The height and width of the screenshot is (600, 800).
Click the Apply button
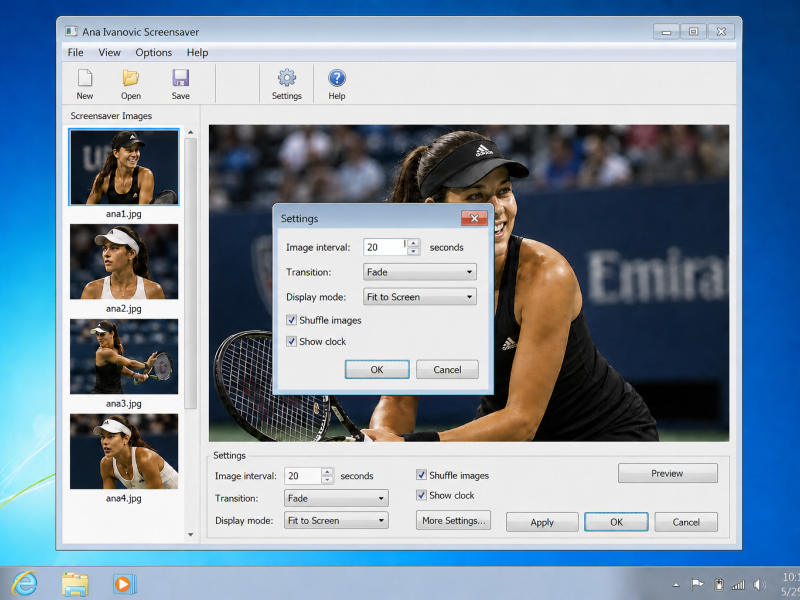click(542, 522)
